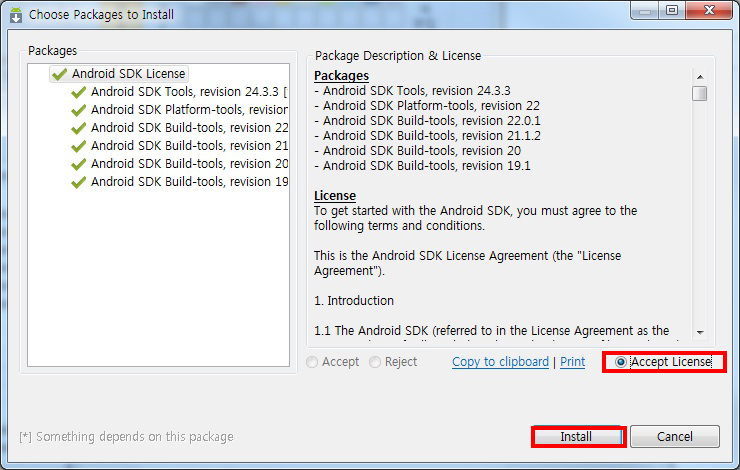Select the Android SDK License tree node
This screenshot has width=740, height=470.
(x=128, y=74)
